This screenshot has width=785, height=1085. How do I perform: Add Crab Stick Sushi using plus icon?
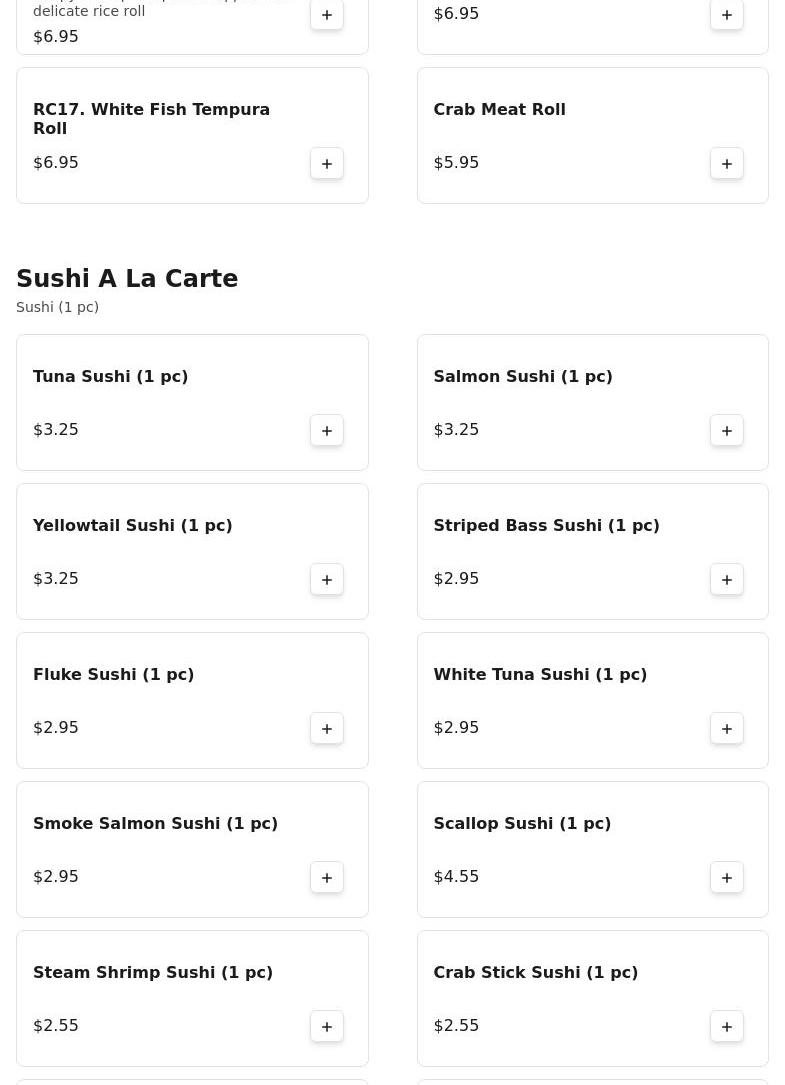click(x=727, y=1026)
